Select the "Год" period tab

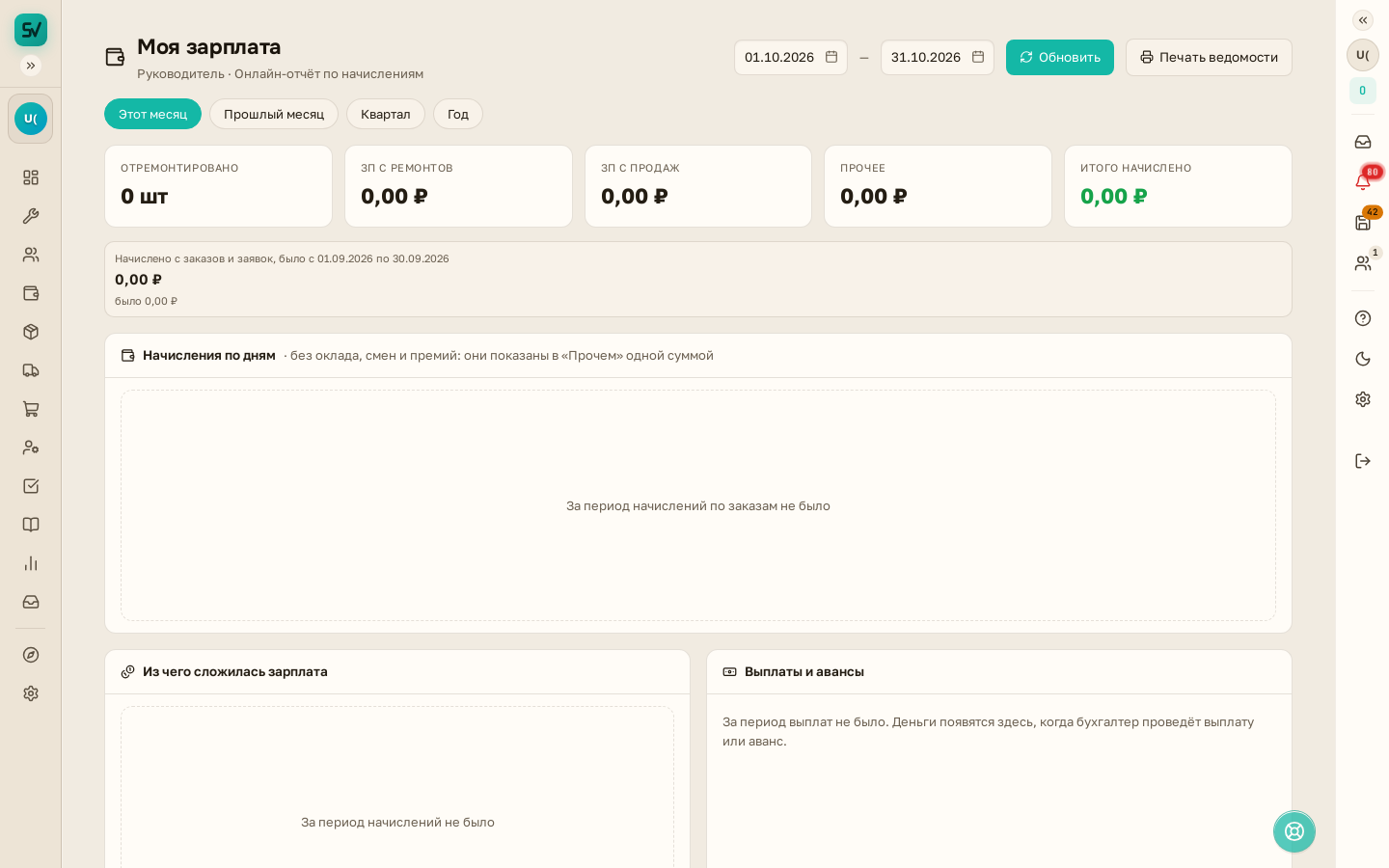point(458,114)
